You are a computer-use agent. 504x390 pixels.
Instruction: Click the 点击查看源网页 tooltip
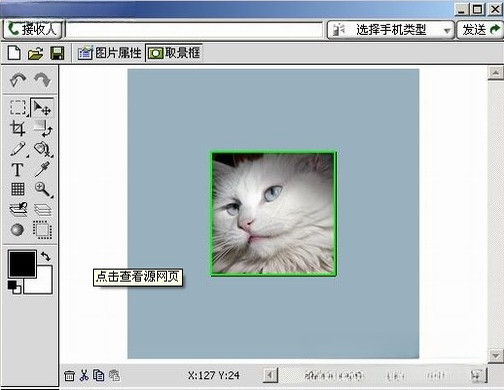coord(138,277)
